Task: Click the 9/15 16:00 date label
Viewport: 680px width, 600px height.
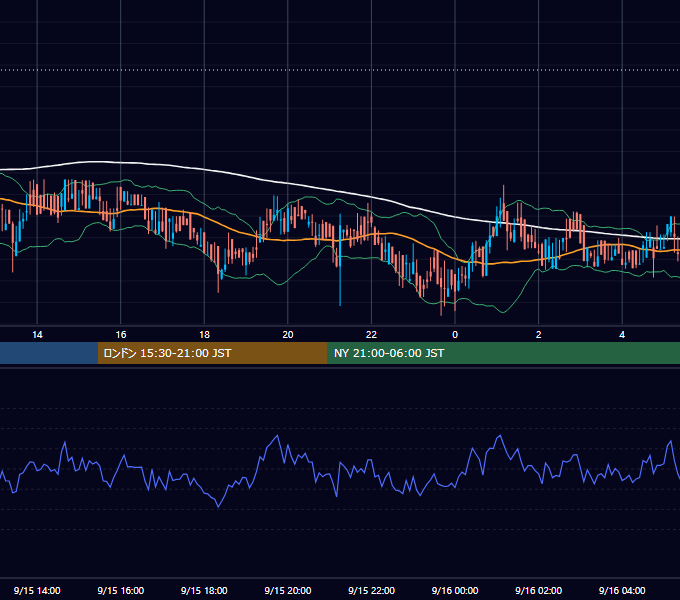Action: click(x=121, y=590)
